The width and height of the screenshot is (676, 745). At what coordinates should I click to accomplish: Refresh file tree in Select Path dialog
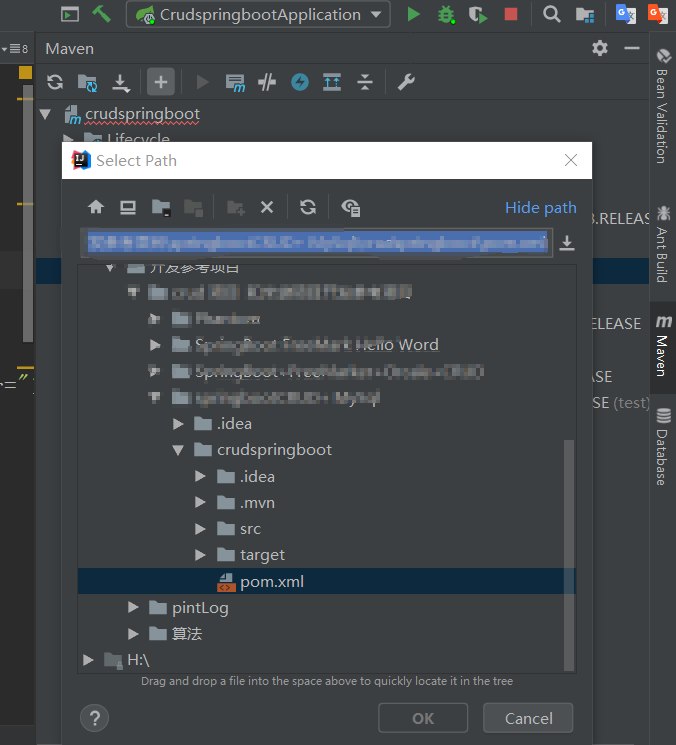coord(308,207)
